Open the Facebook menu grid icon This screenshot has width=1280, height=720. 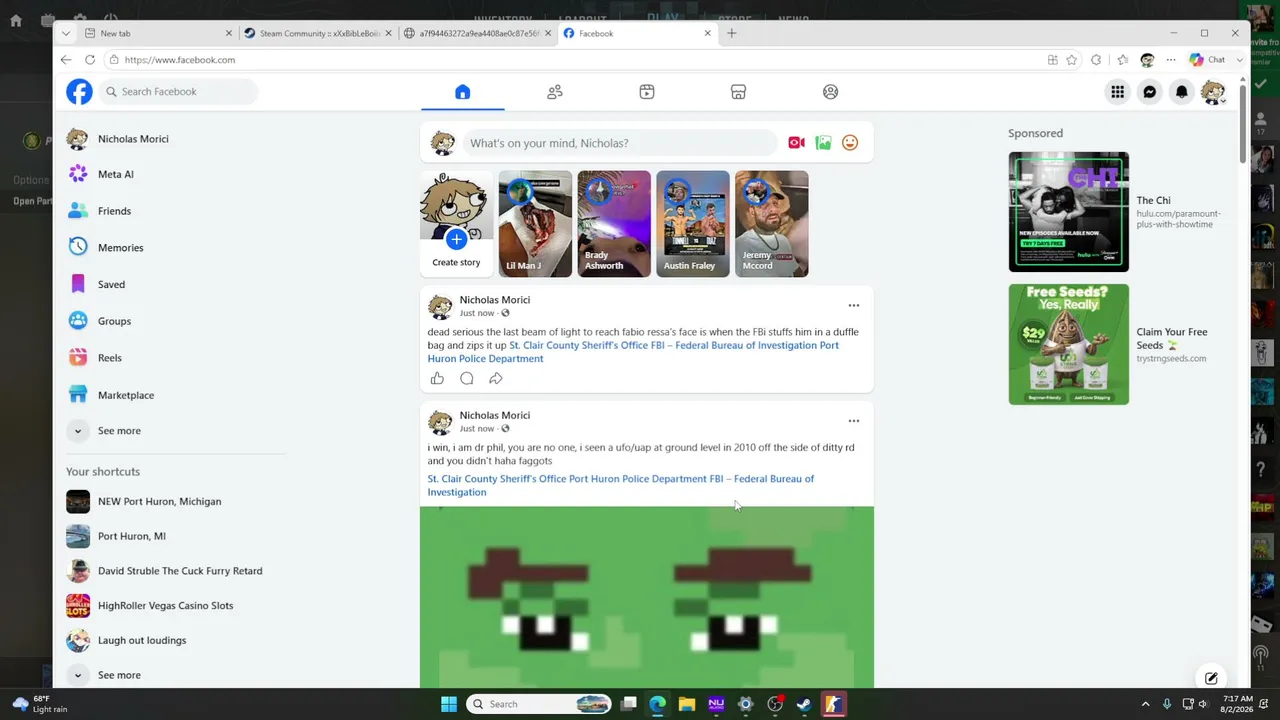click(x=1117, y=92)
